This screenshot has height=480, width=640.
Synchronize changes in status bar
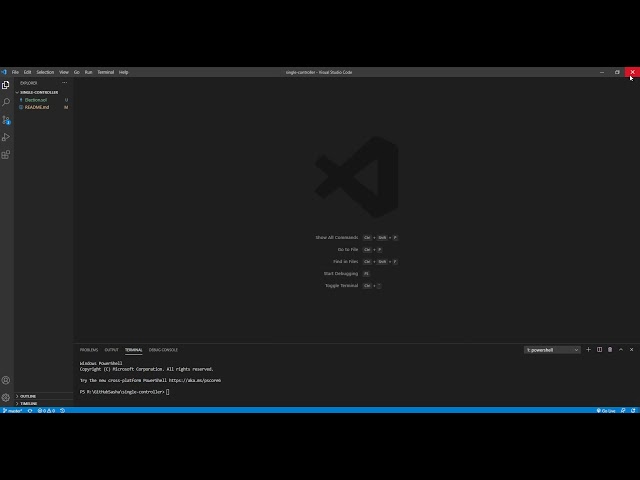coord(30,411)
